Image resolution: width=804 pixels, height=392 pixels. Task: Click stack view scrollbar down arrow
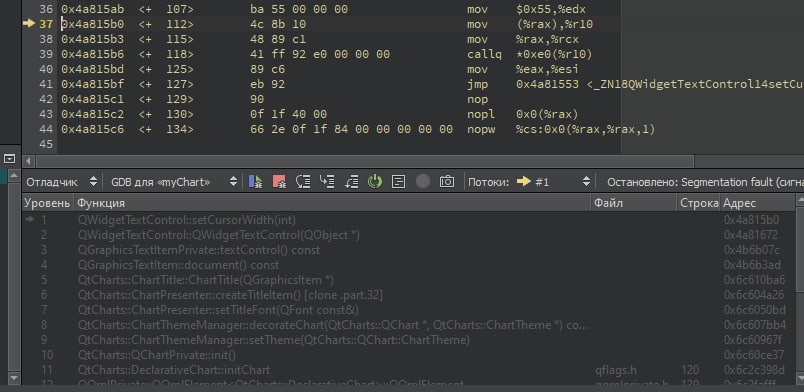coord(799,378)
